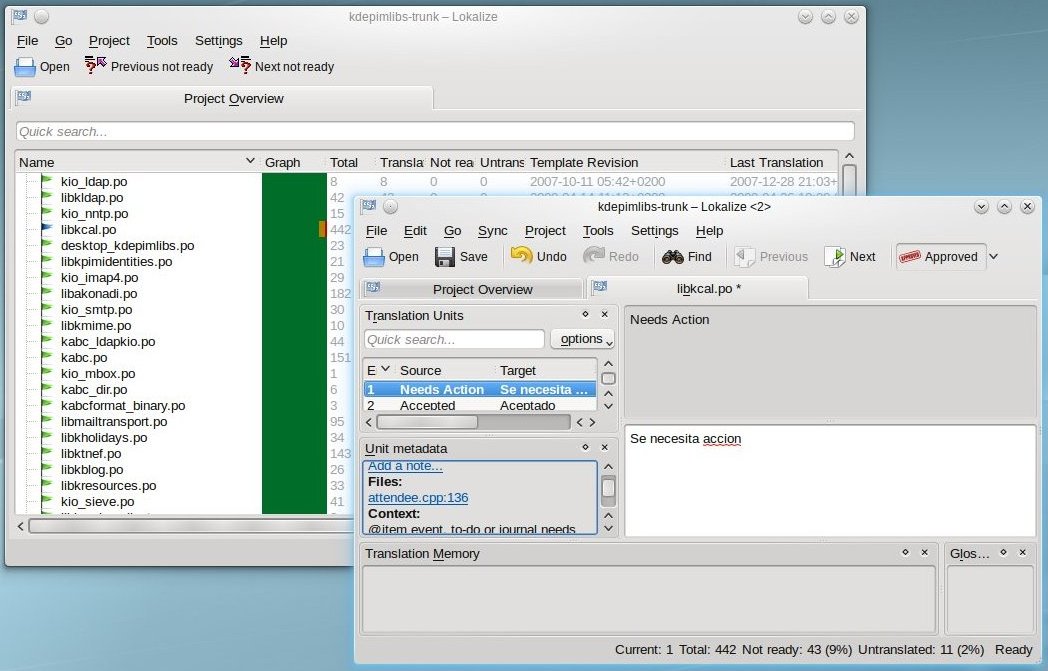
Task: Click into the 'Se necesita accion' translation editor
Action: tap(829, 480)
